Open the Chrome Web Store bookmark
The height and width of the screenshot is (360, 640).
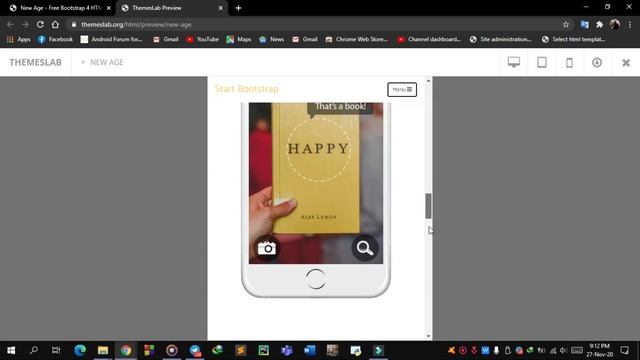[x=356, y=39]
